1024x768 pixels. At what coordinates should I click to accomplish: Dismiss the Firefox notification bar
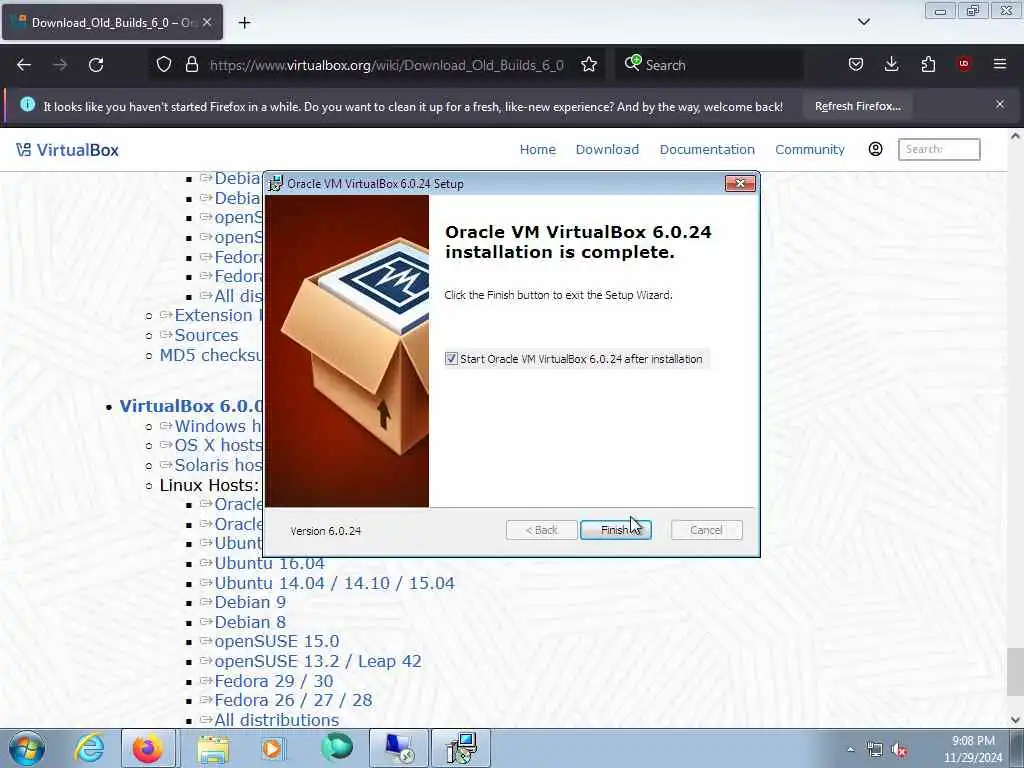coord(1000,104)
